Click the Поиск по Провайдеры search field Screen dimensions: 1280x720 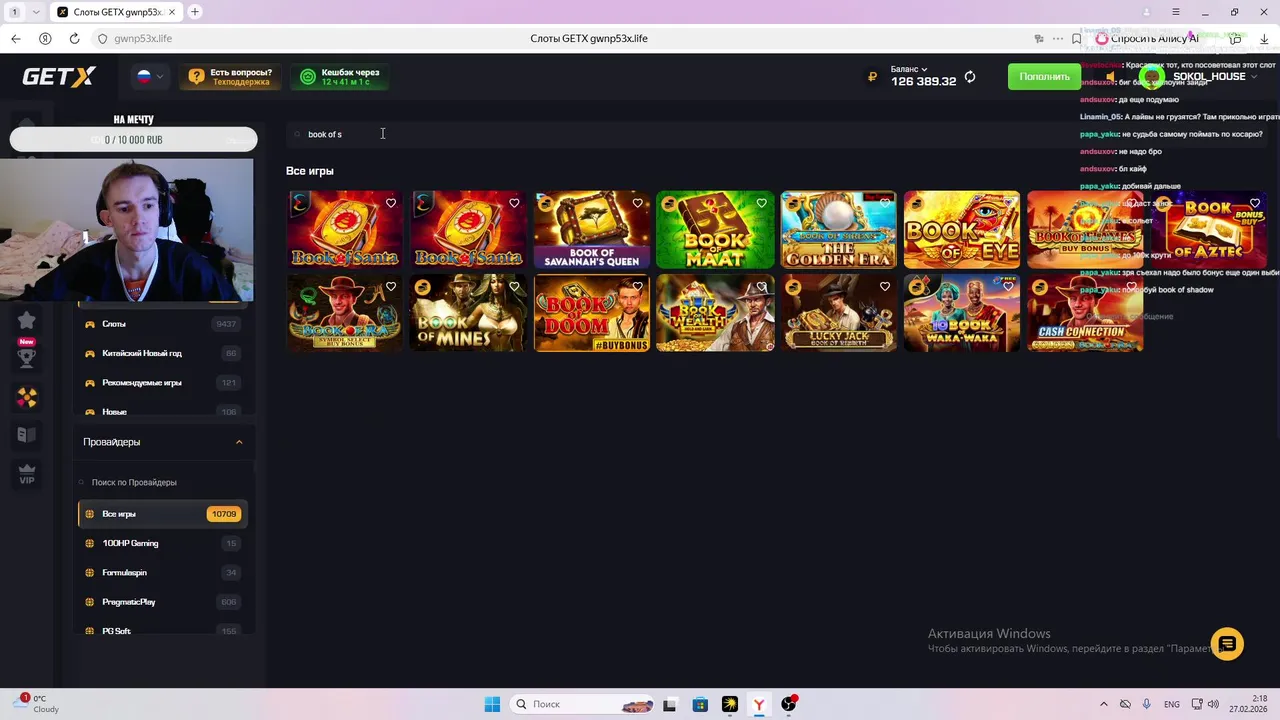162,482
